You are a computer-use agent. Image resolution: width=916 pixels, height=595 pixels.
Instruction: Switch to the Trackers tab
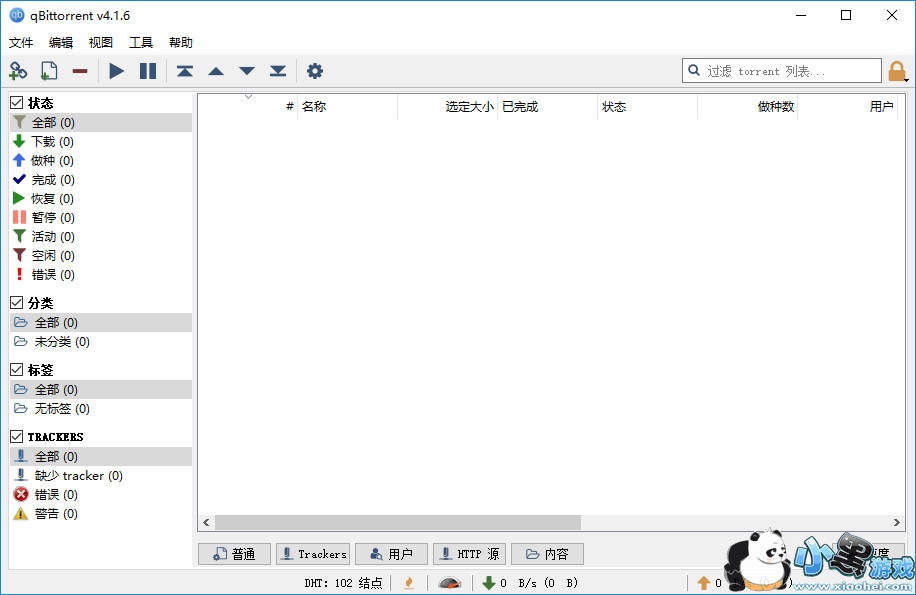(313, 554)
